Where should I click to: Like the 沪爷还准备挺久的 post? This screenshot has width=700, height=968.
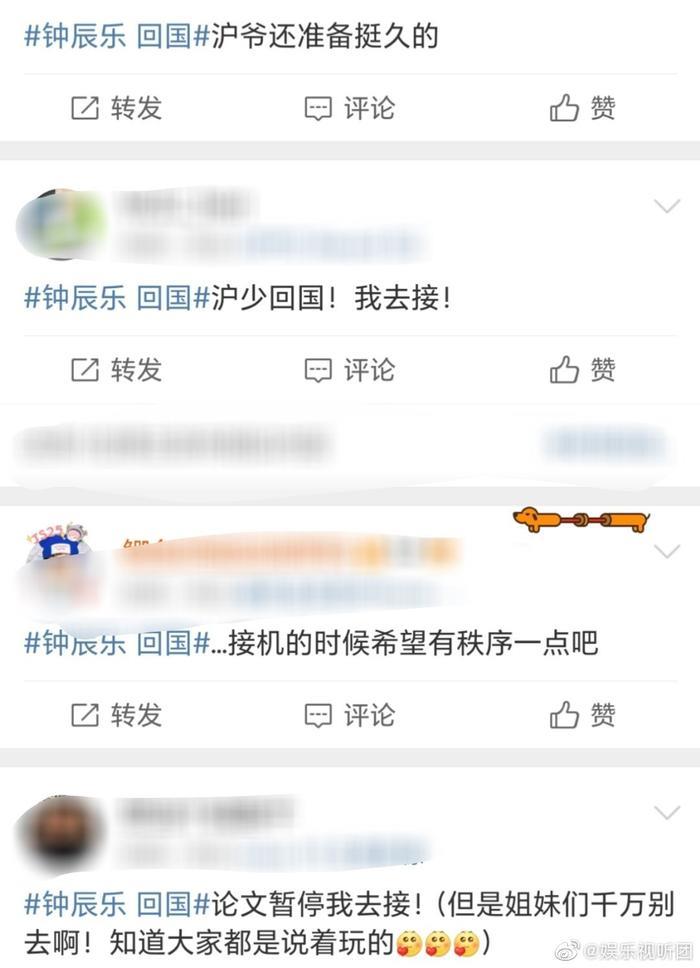582,109
